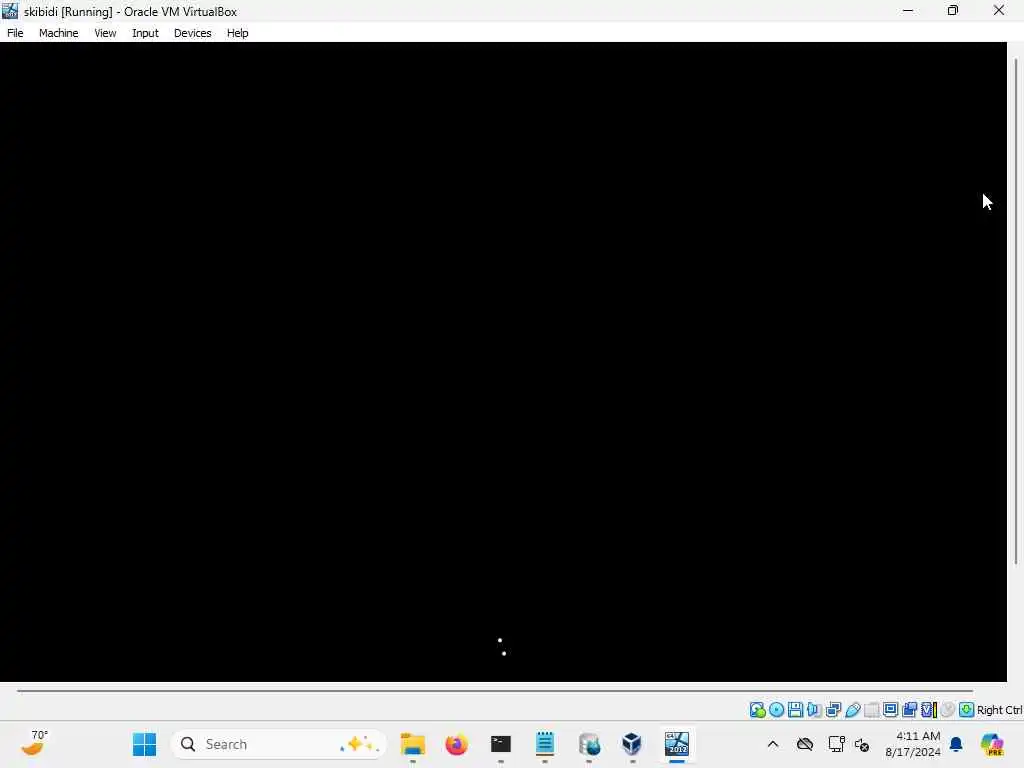Click the floppy disk status icon
Viewport: 1024px width, 768px height.
[795, 710]
